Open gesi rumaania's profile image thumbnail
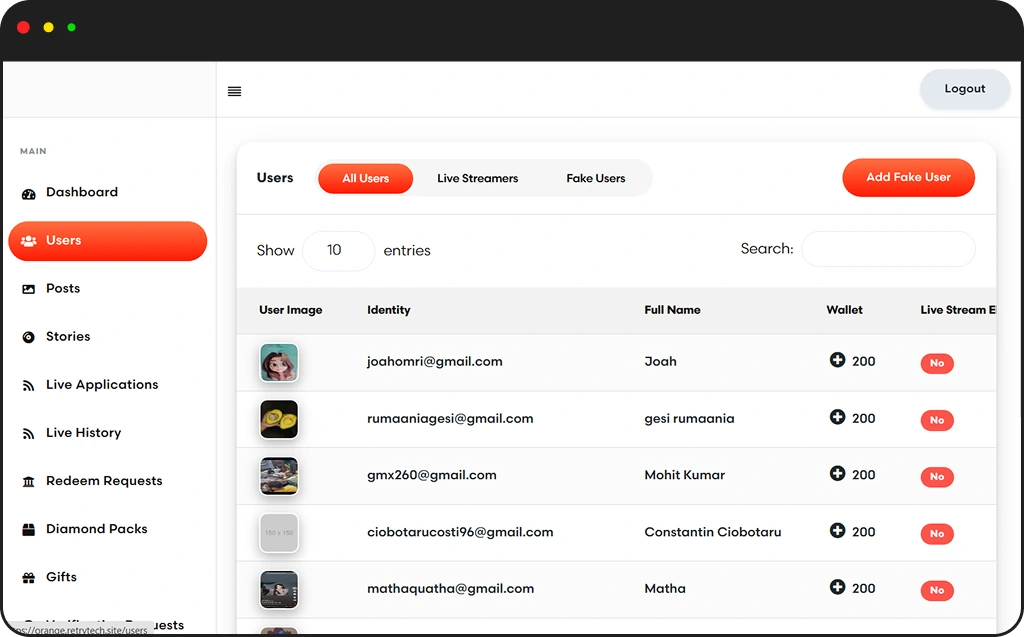 [279, 419]
